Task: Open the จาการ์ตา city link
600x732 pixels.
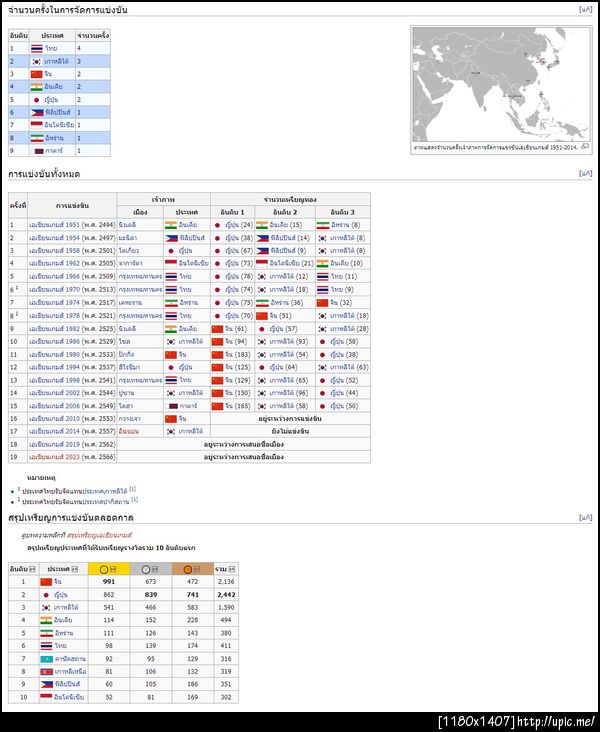Action: pos(130,263)
